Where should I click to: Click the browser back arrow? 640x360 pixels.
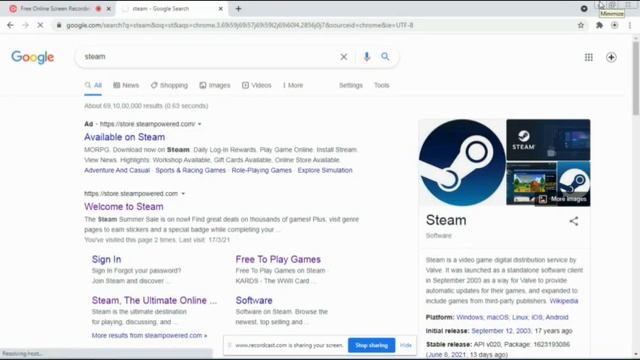pyautogui.click(x=10, y=25)
